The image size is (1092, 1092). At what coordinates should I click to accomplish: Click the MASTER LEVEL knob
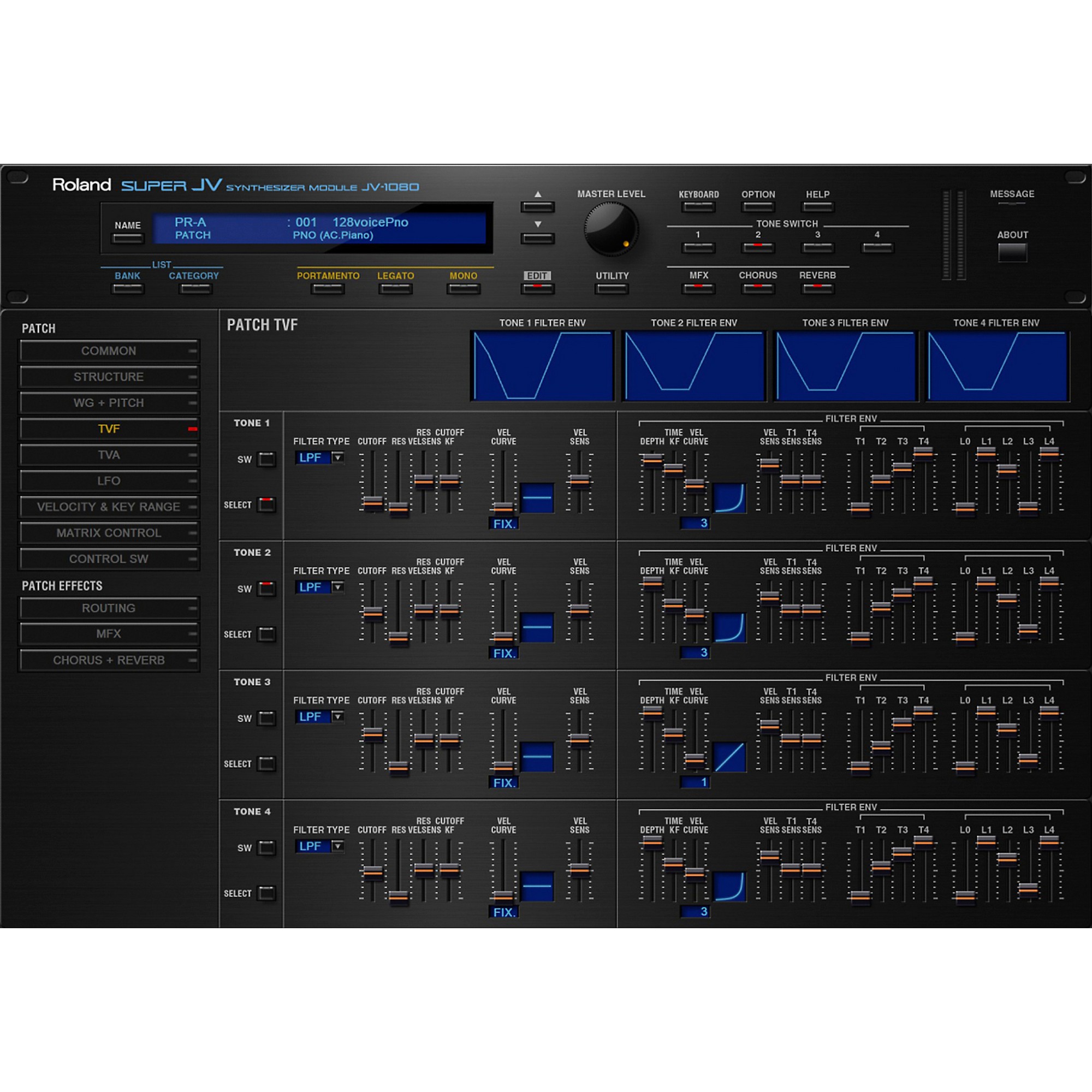tap(611, 229)
